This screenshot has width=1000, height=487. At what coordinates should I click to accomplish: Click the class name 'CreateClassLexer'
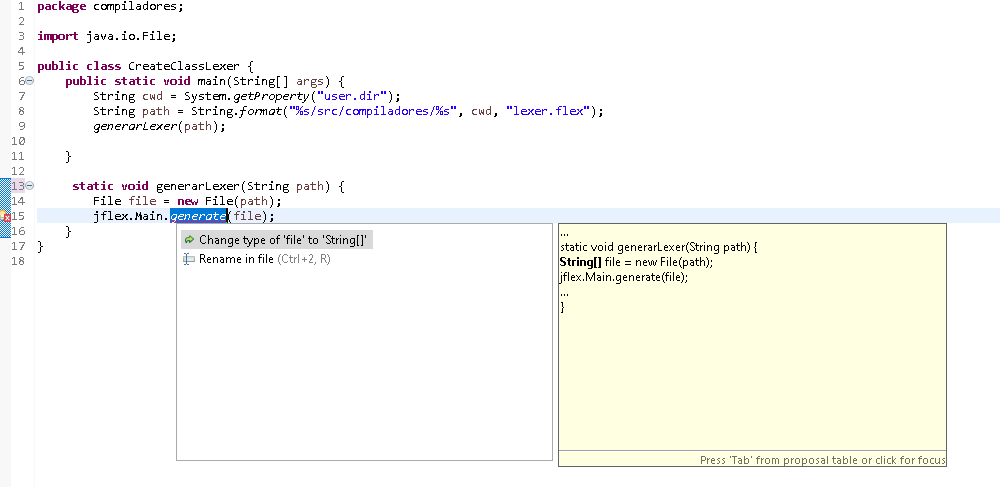click(184, 66)
